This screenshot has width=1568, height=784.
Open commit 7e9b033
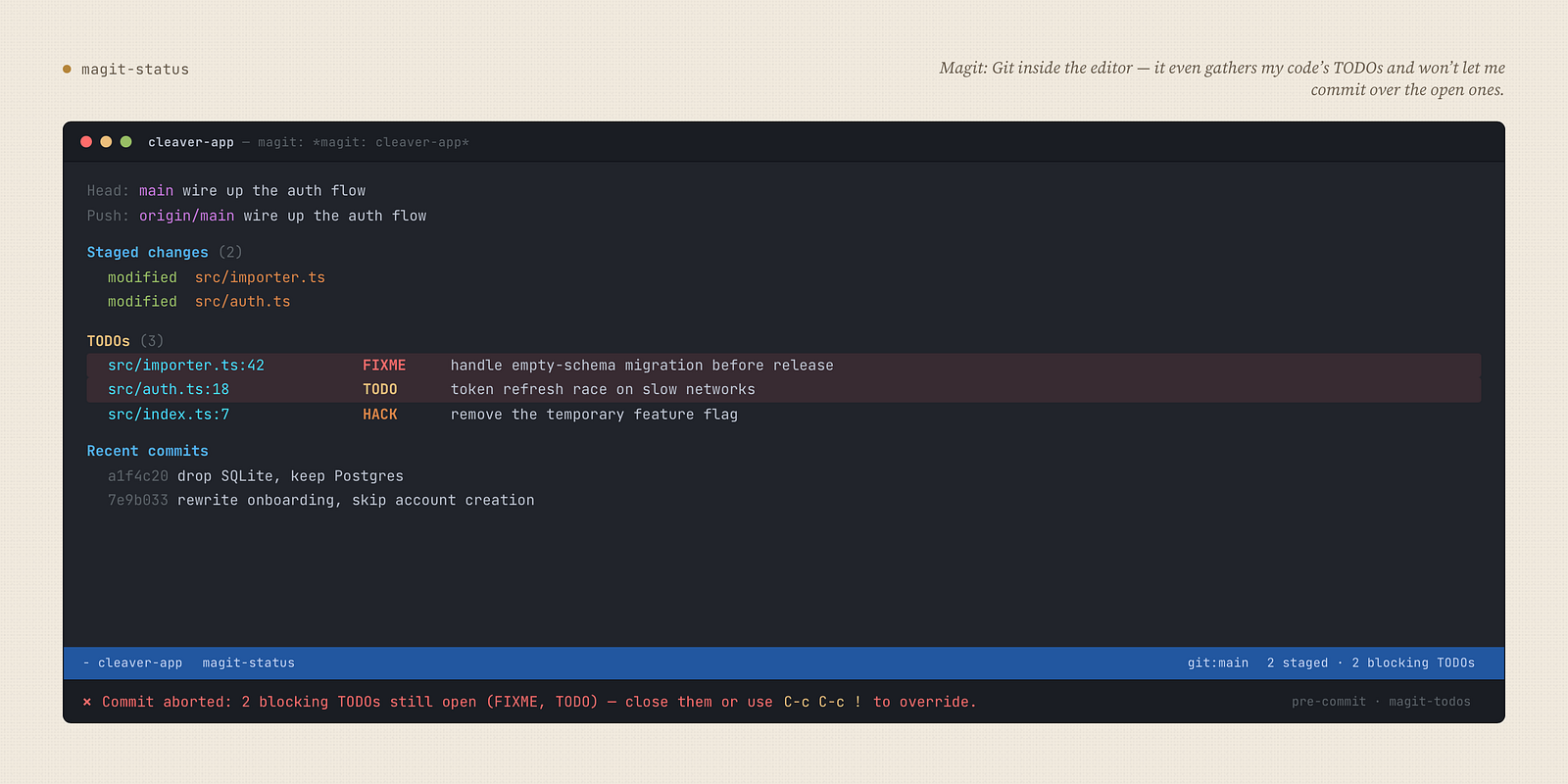138,501
